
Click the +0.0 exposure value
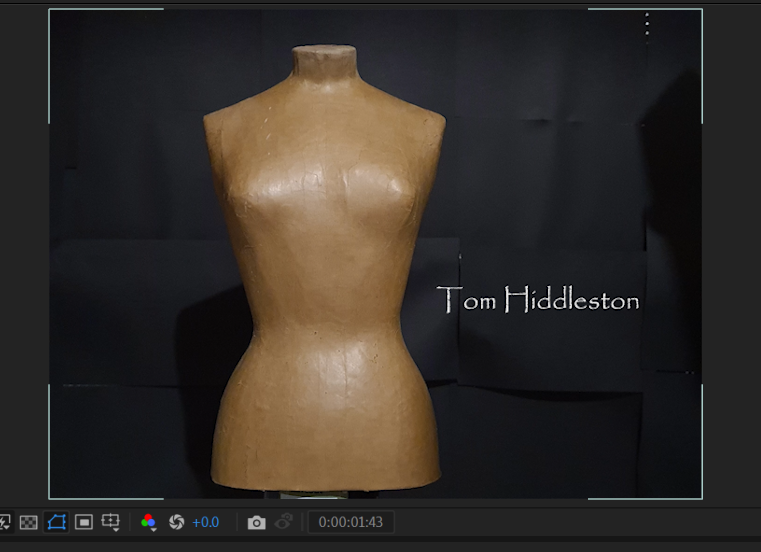[x=206, y=522]
